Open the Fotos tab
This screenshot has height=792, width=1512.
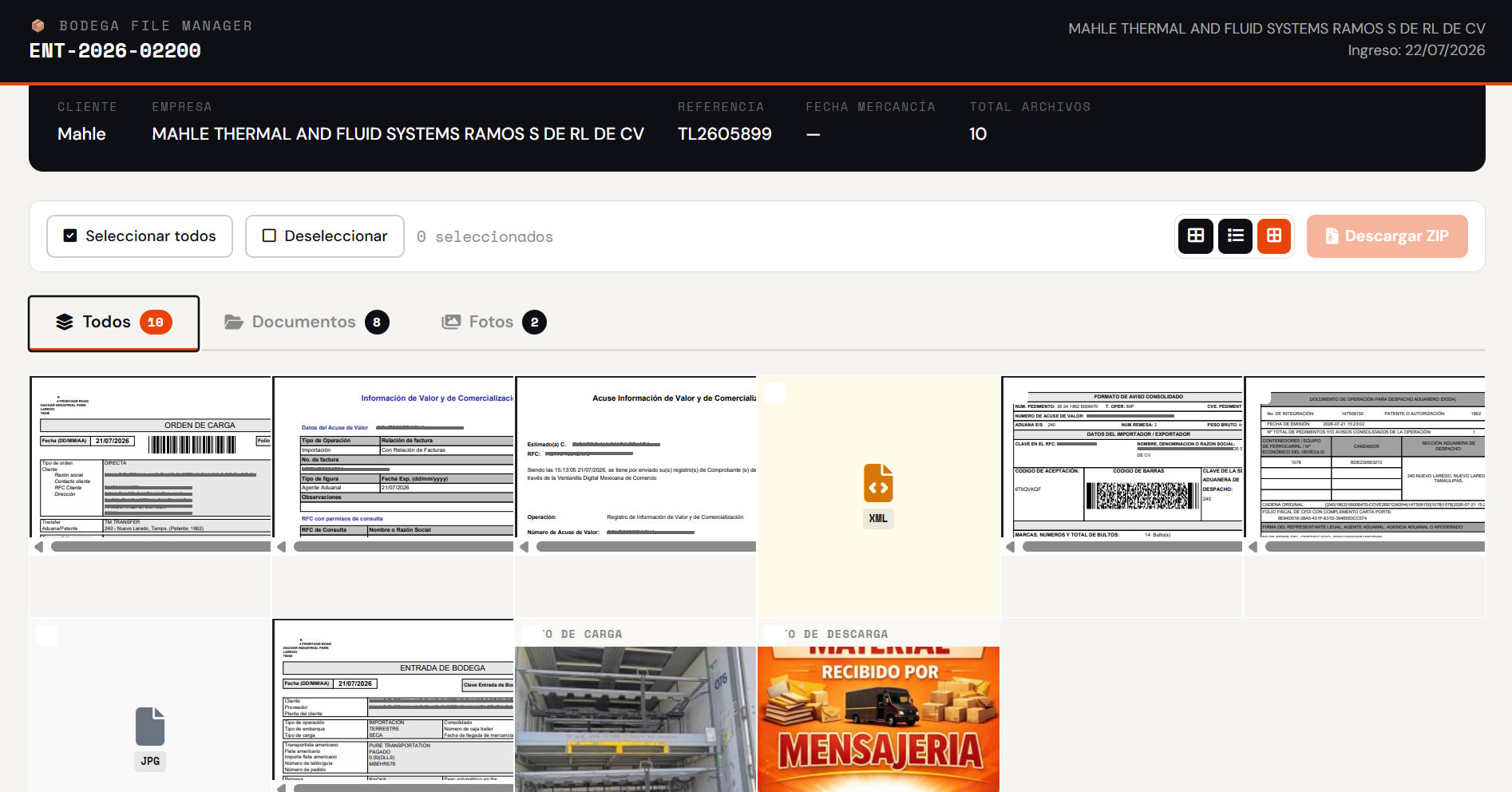coord(494,322)
